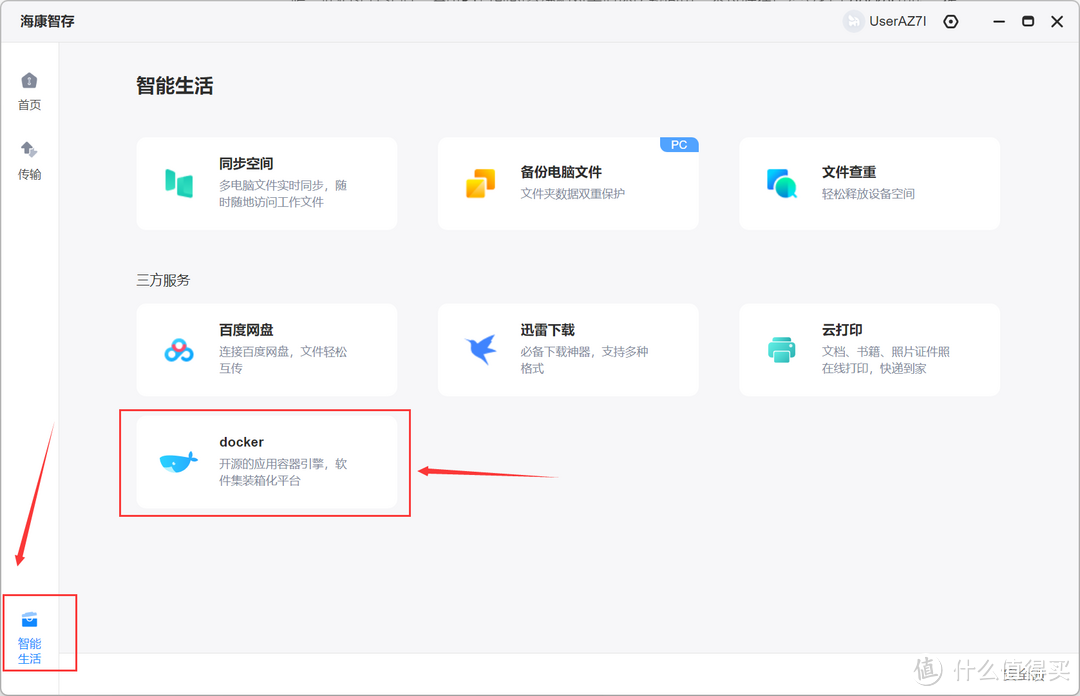Select the docker whale icon
1080x696 pixels.
[177, 462]
